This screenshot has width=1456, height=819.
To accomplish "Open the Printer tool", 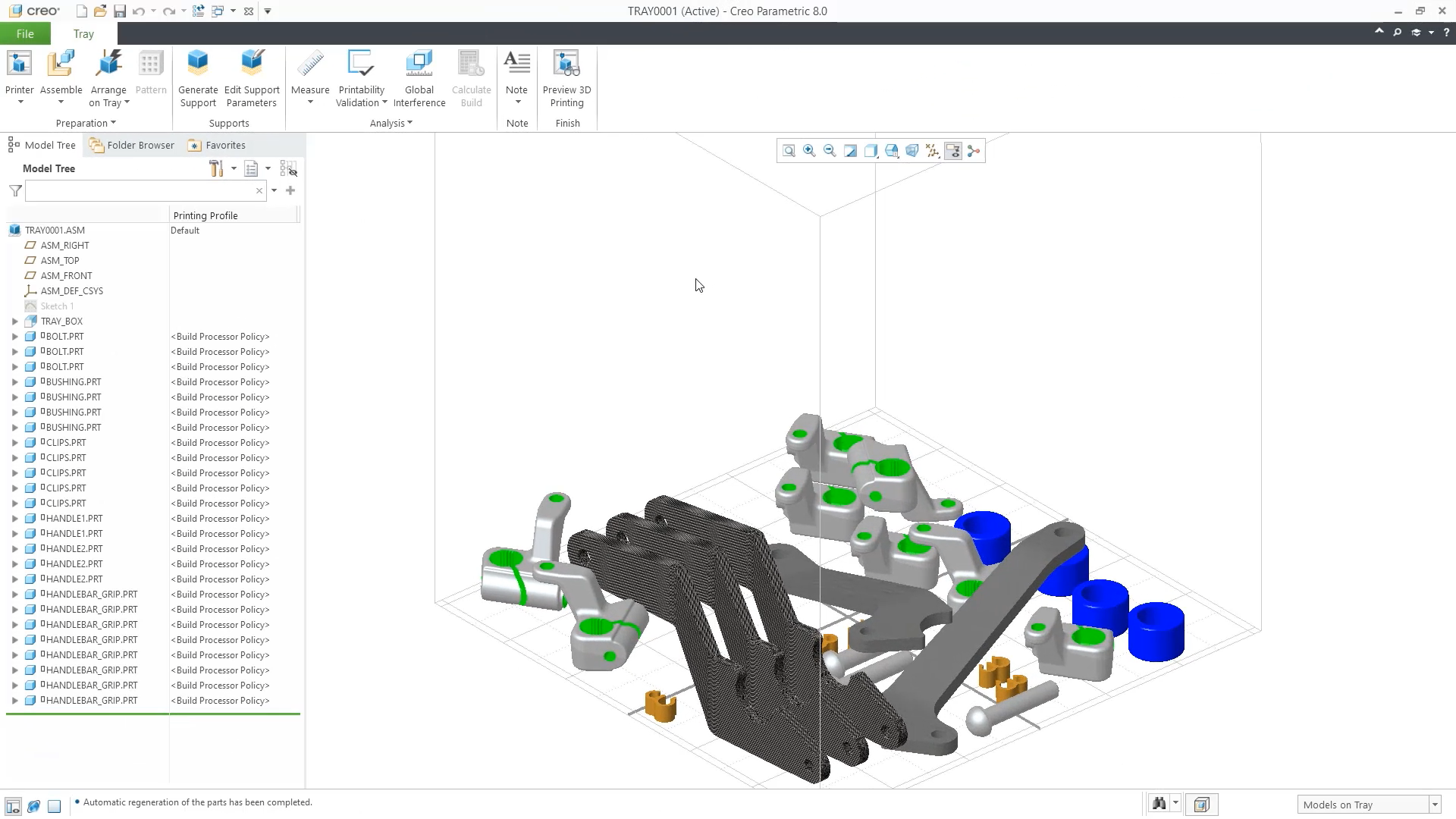I will [x=20, y=76].
